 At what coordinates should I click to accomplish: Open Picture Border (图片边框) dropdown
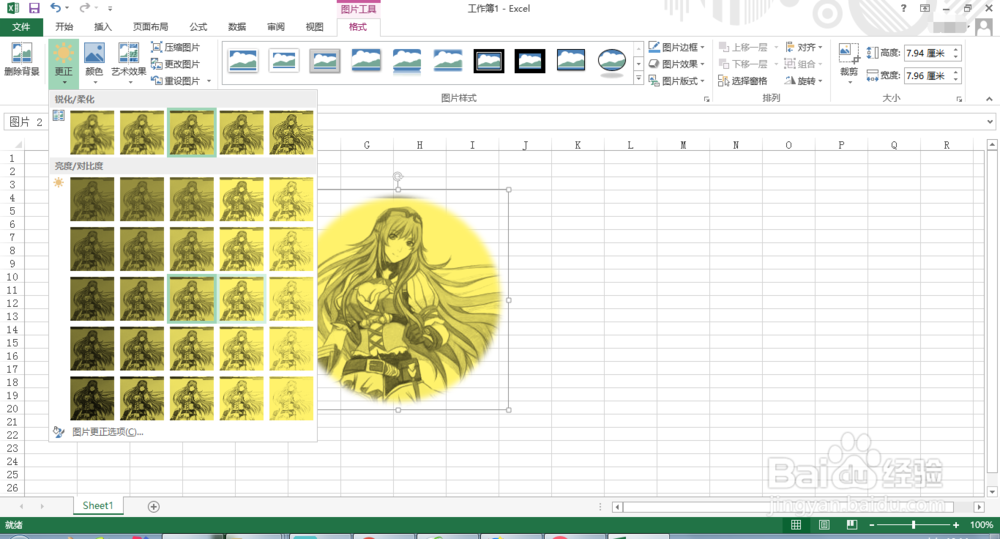click(677, 47)
